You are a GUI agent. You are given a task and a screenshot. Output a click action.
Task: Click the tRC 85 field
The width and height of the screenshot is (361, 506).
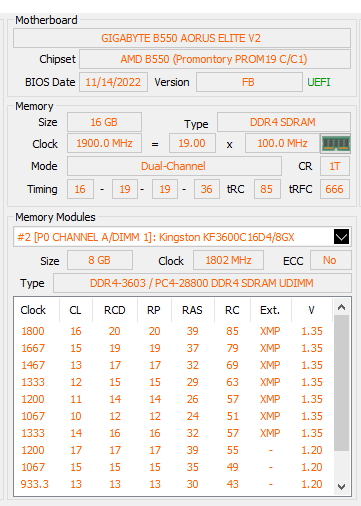pos(267,189)
